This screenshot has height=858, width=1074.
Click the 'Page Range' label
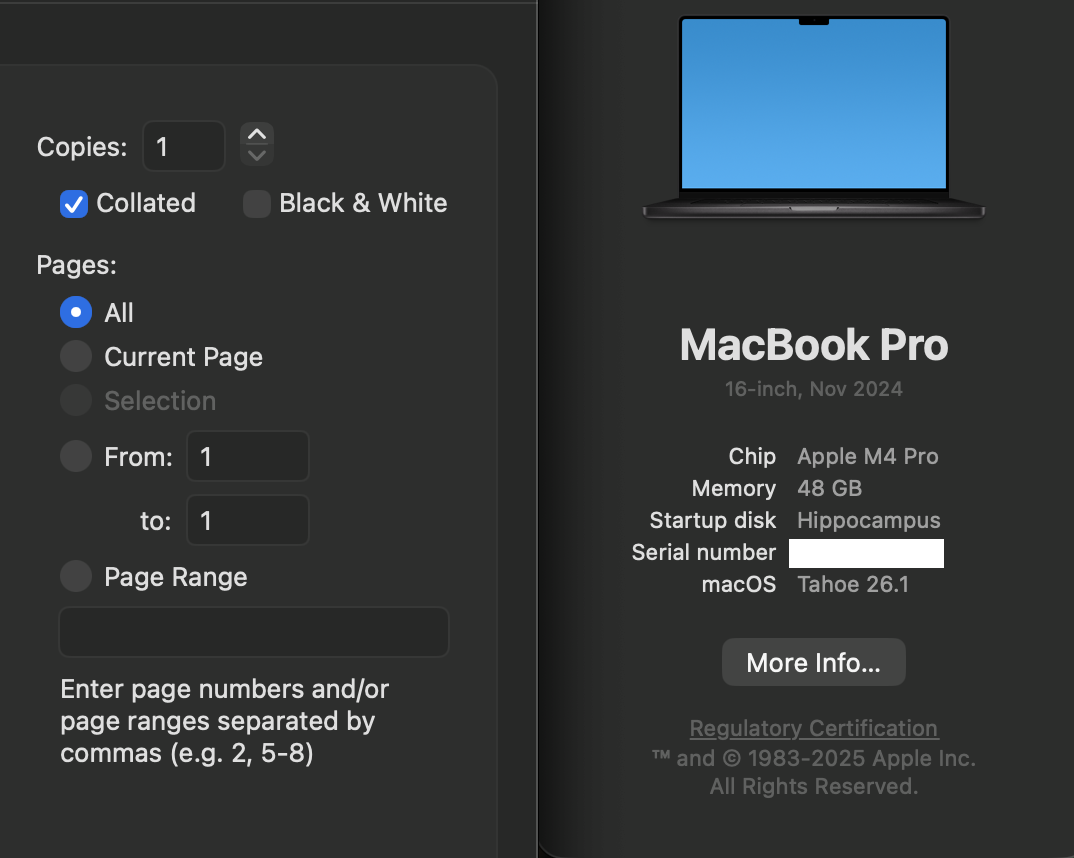175,577
